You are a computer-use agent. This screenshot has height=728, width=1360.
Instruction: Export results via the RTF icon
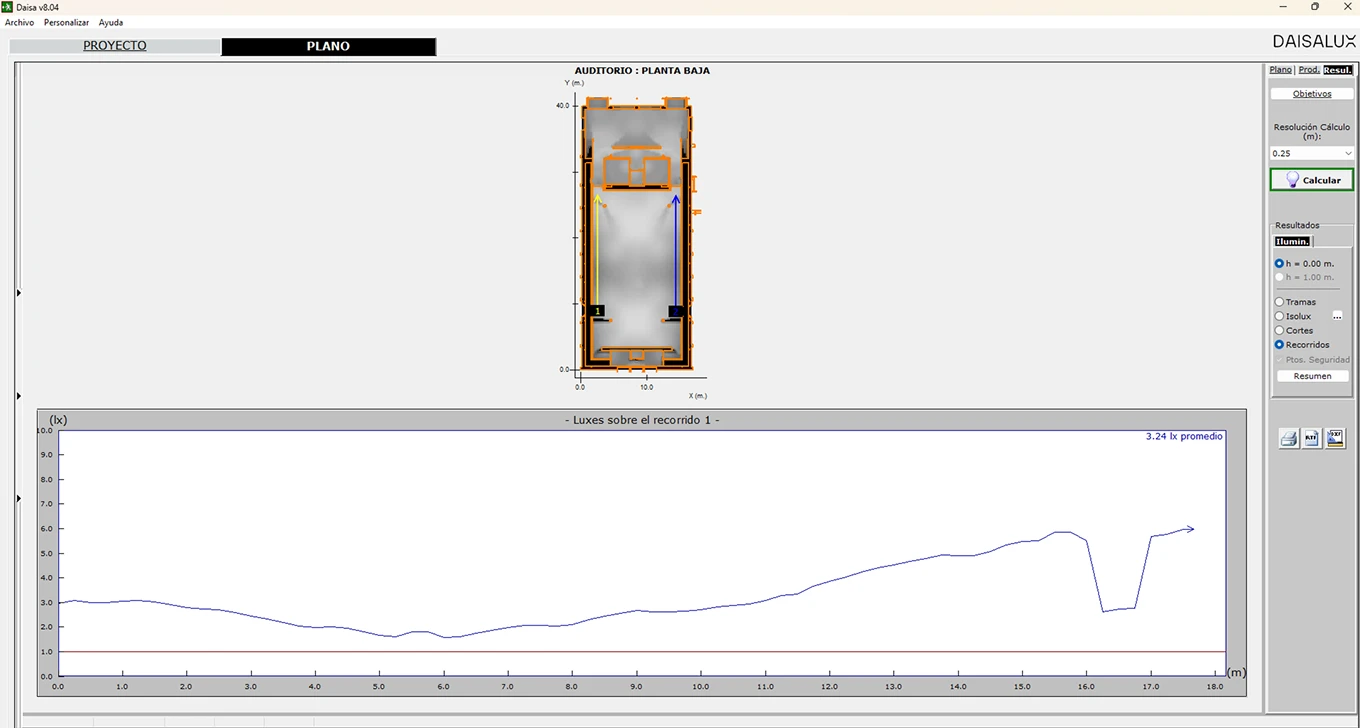(x=1312, y=438)
